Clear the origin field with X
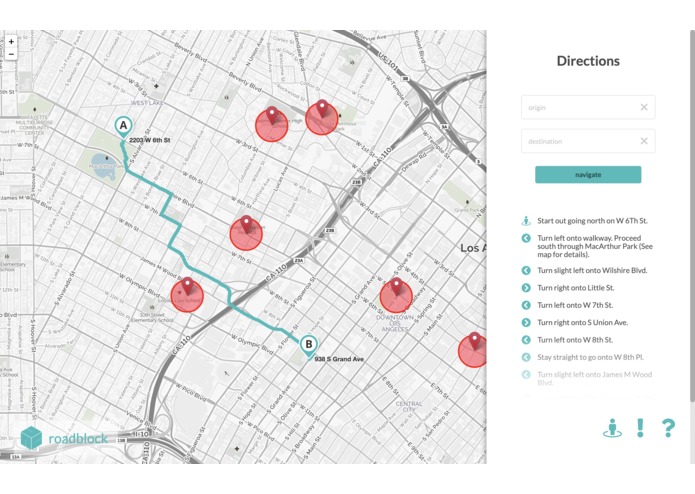Image resolution: width=695 pixels, height=494 pixels. [644, 107]
